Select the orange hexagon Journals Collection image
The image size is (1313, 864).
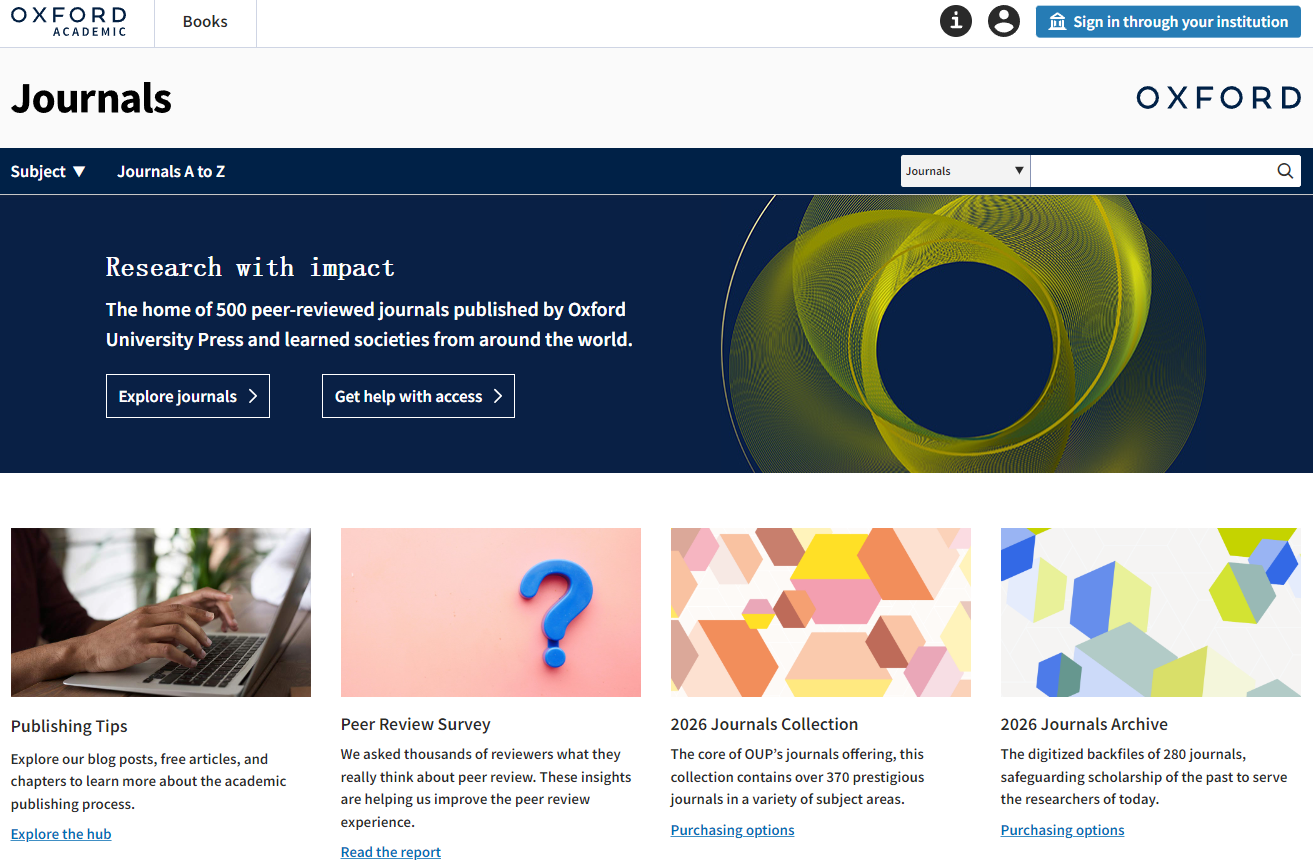tap(821, 612)
